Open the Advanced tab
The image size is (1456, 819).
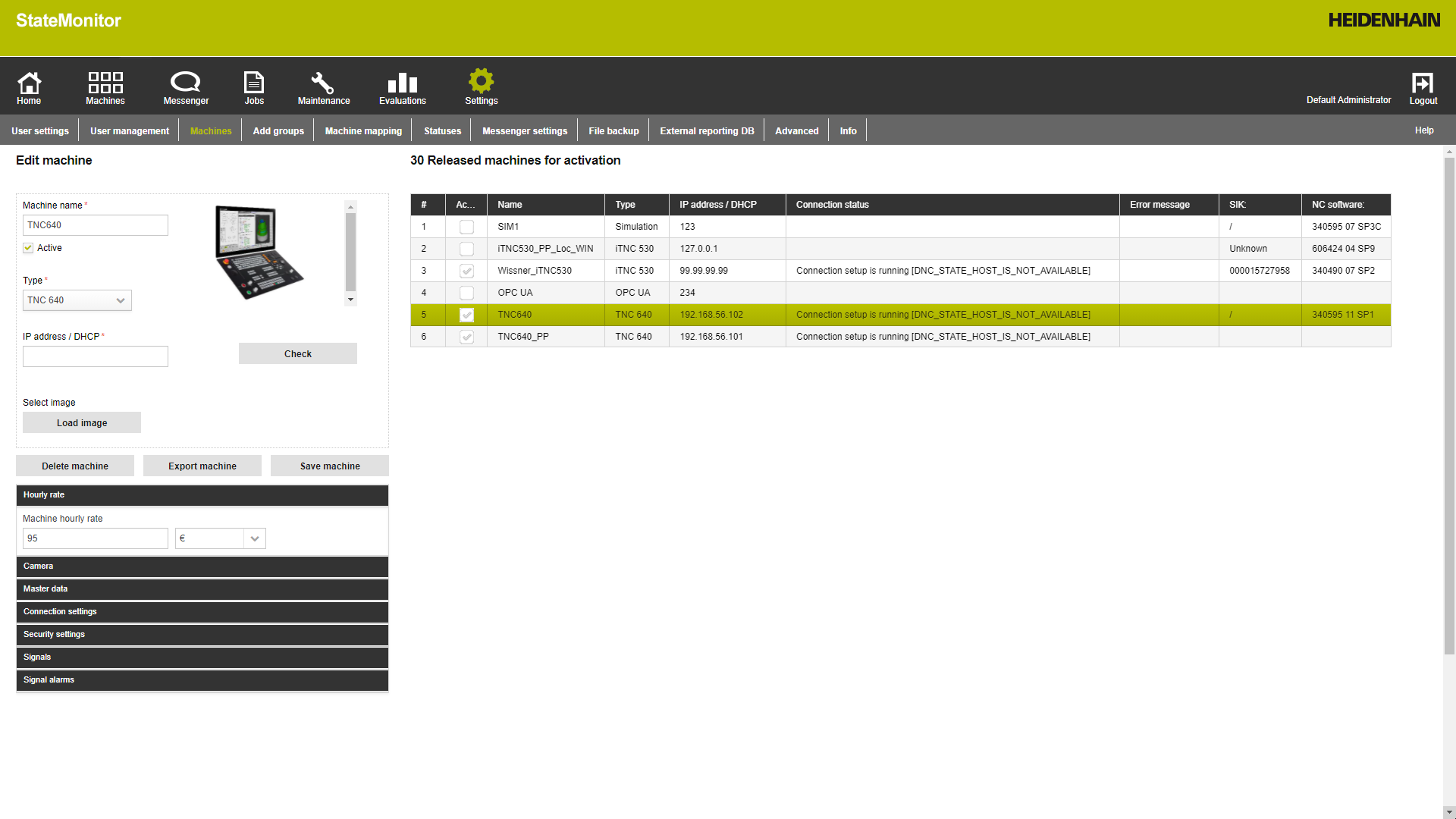coord(797,130)
